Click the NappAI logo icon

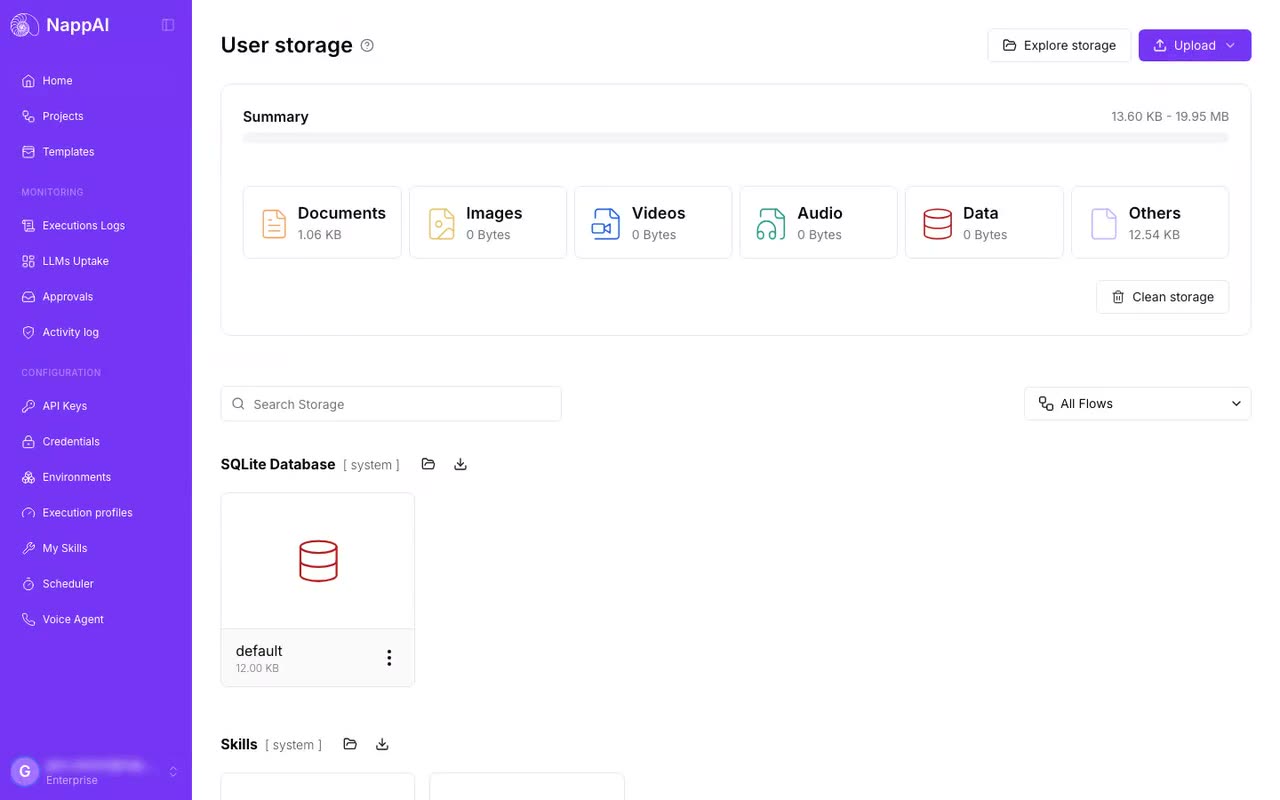pyautogui.click(x=25, y=25)
